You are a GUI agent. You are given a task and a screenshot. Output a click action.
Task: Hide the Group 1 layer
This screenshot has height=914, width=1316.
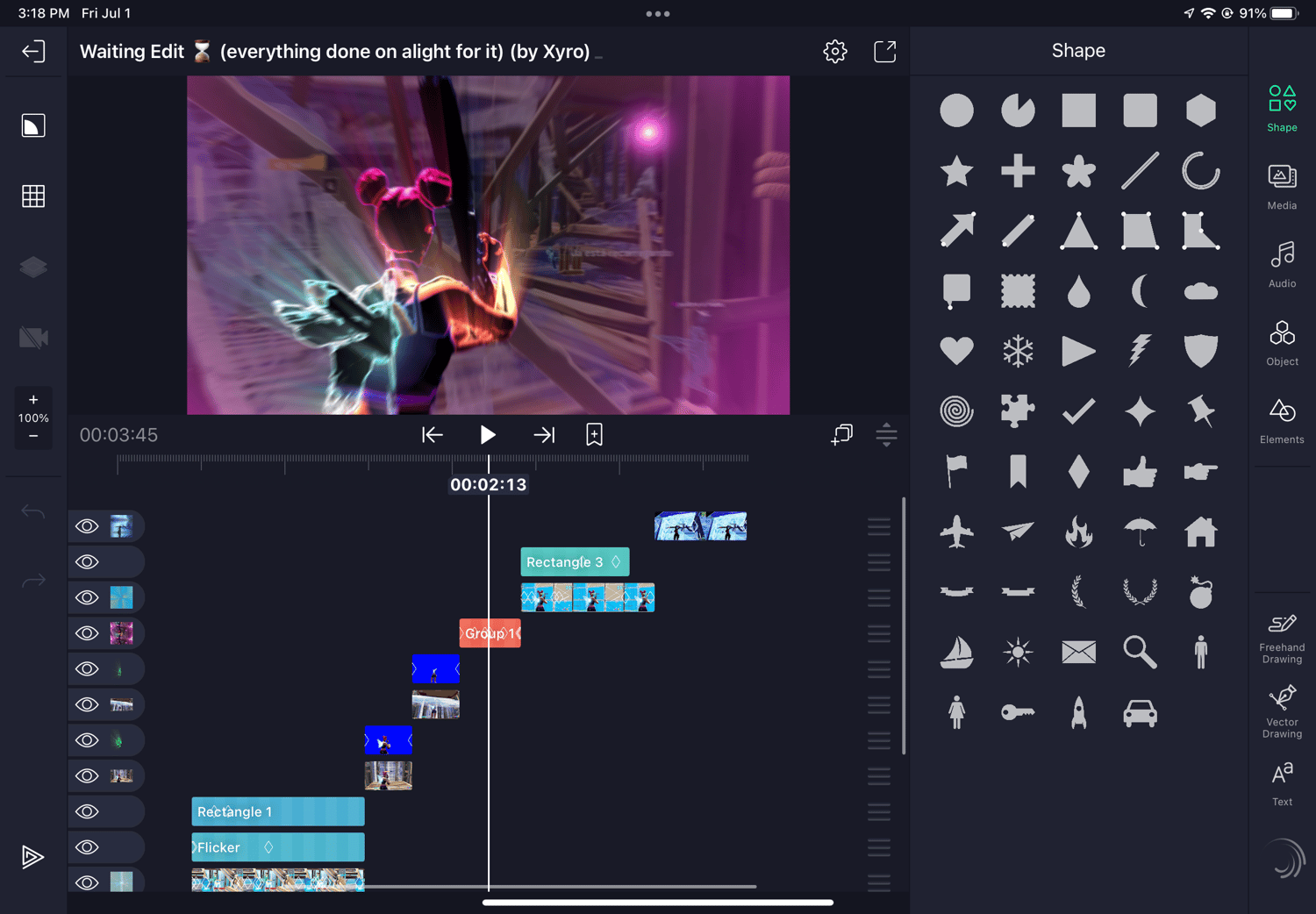(x=87, y=633)
